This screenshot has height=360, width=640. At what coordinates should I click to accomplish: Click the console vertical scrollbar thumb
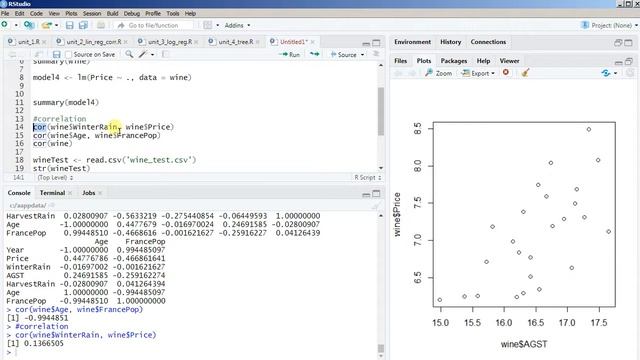(x=381, y=348)
